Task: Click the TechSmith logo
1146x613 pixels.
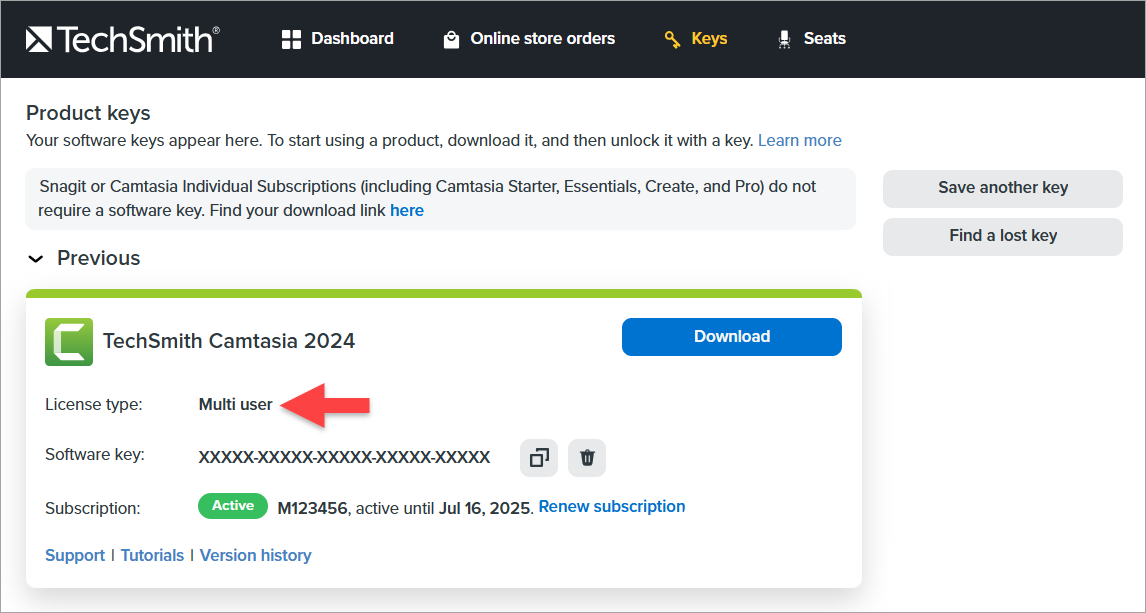Action: pos(123,39)
